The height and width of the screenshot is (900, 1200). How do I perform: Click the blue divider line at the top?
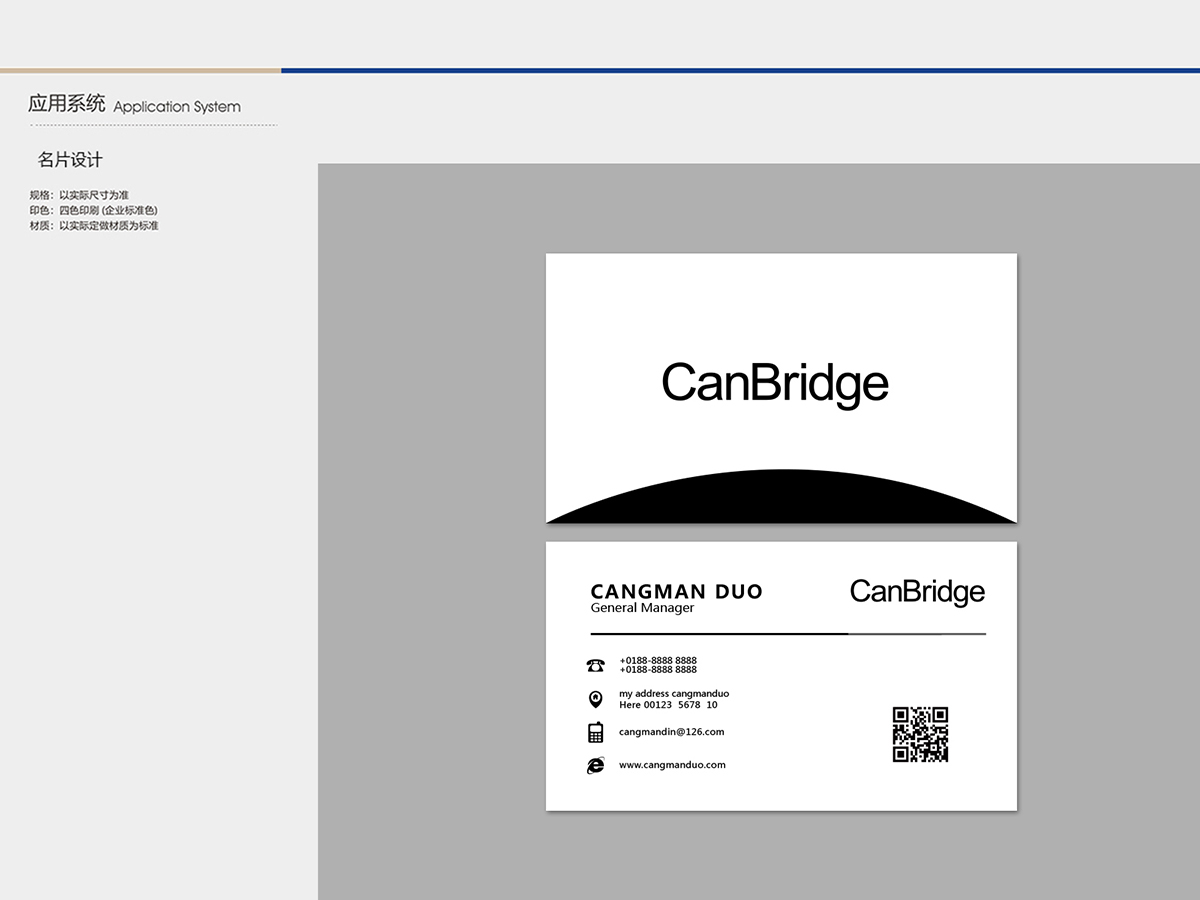pos(740,71)
